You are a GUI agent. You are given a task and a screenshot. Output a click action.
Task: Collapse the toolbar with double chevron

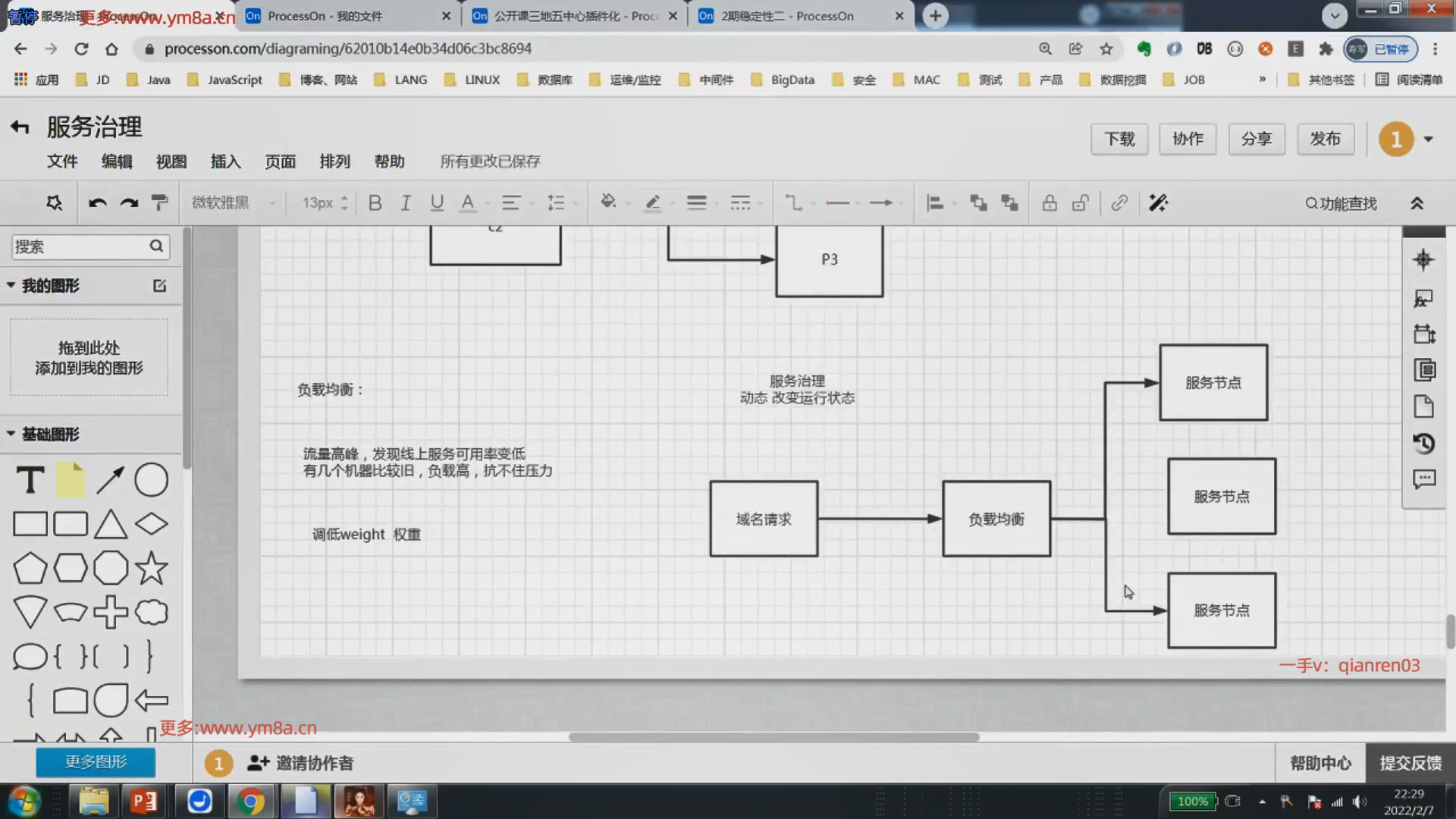coord(1417,203)
